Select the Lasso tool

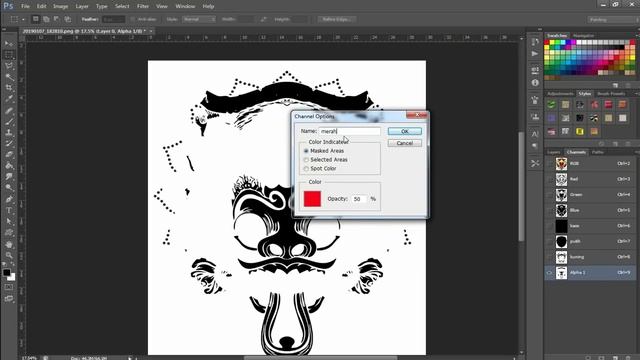(x=9, y=66)
